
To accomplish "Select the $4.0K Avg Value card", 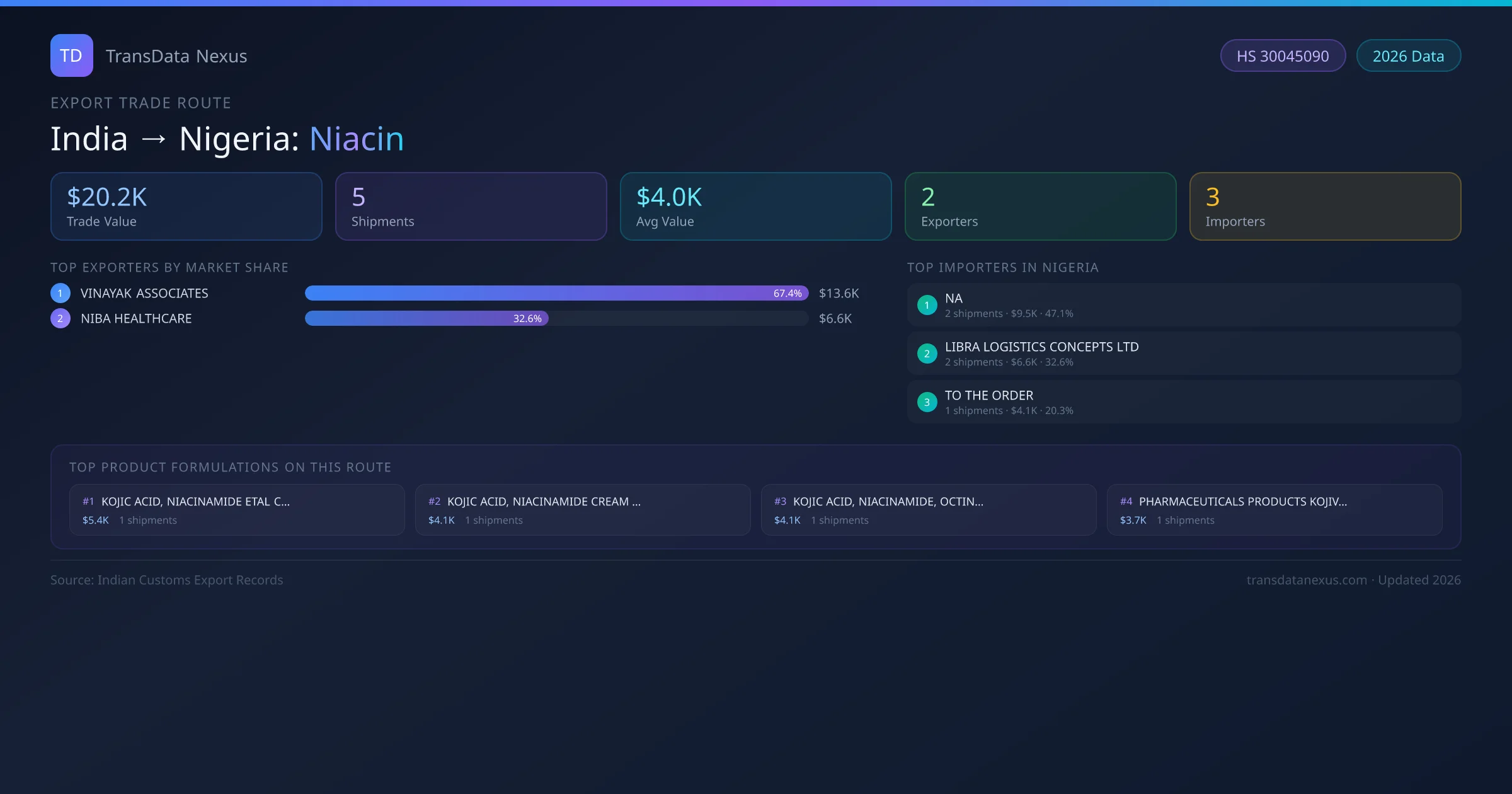I will pyautogui.click(x=756, y=207).
